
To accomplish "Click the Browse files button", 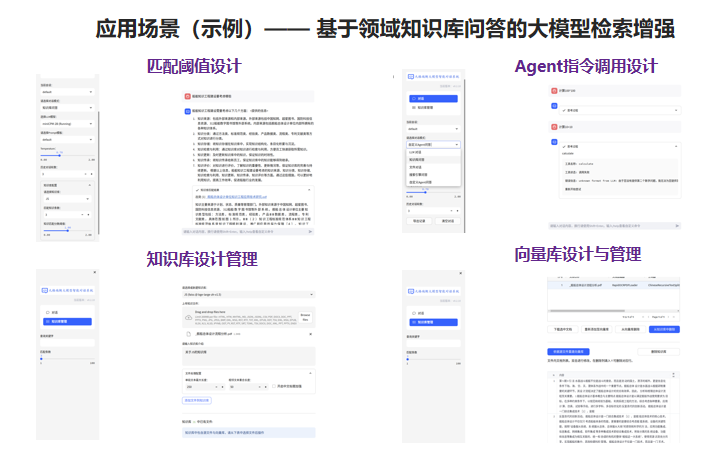I will [306, 317].
